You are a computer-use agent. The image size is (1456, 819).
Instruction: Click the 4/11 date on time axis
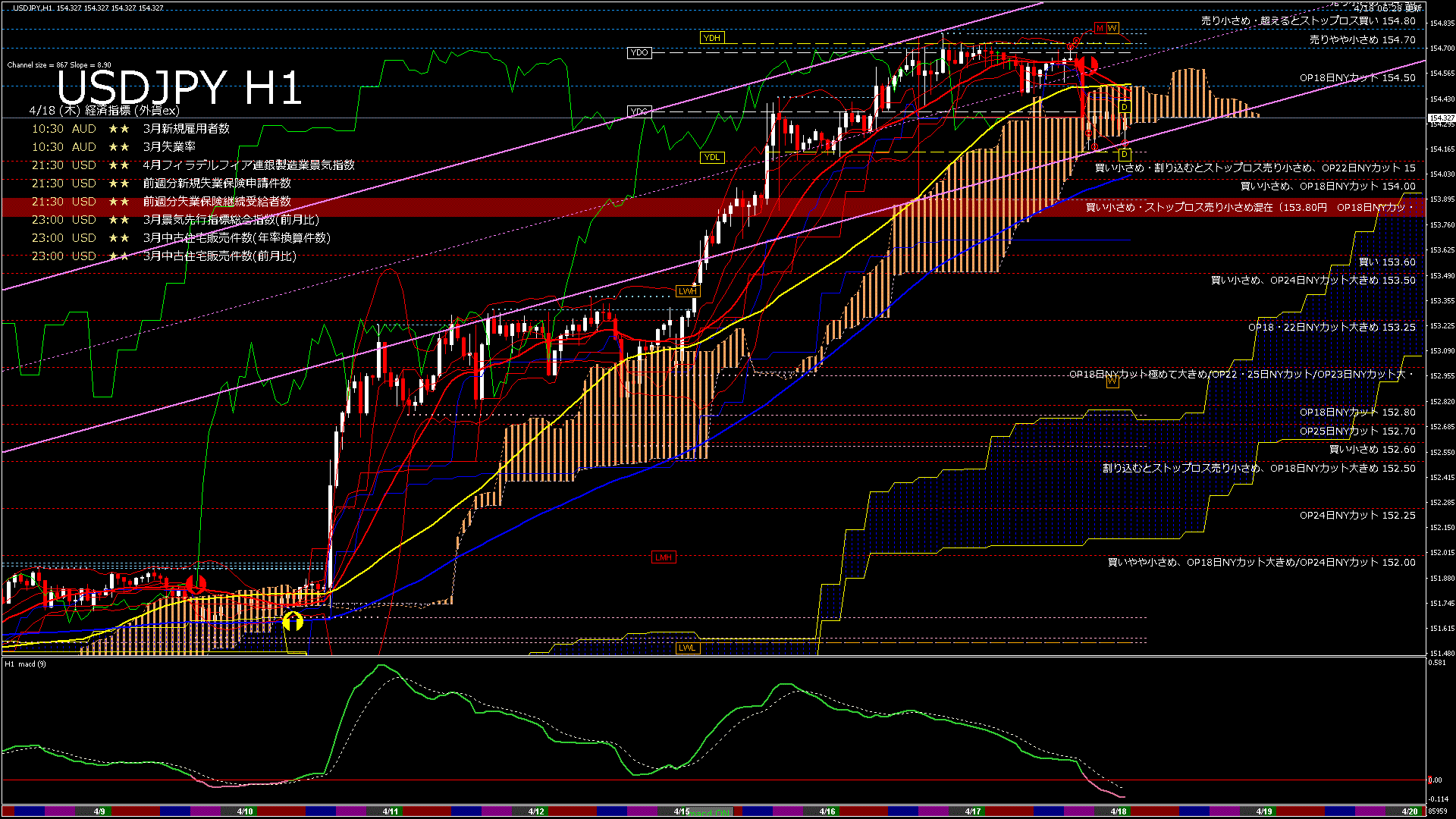pos(391,811)
